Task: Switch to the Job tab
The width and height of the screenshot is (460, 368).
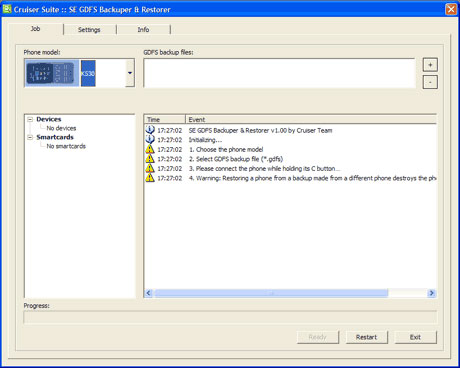Action: [x=36, y=29]
